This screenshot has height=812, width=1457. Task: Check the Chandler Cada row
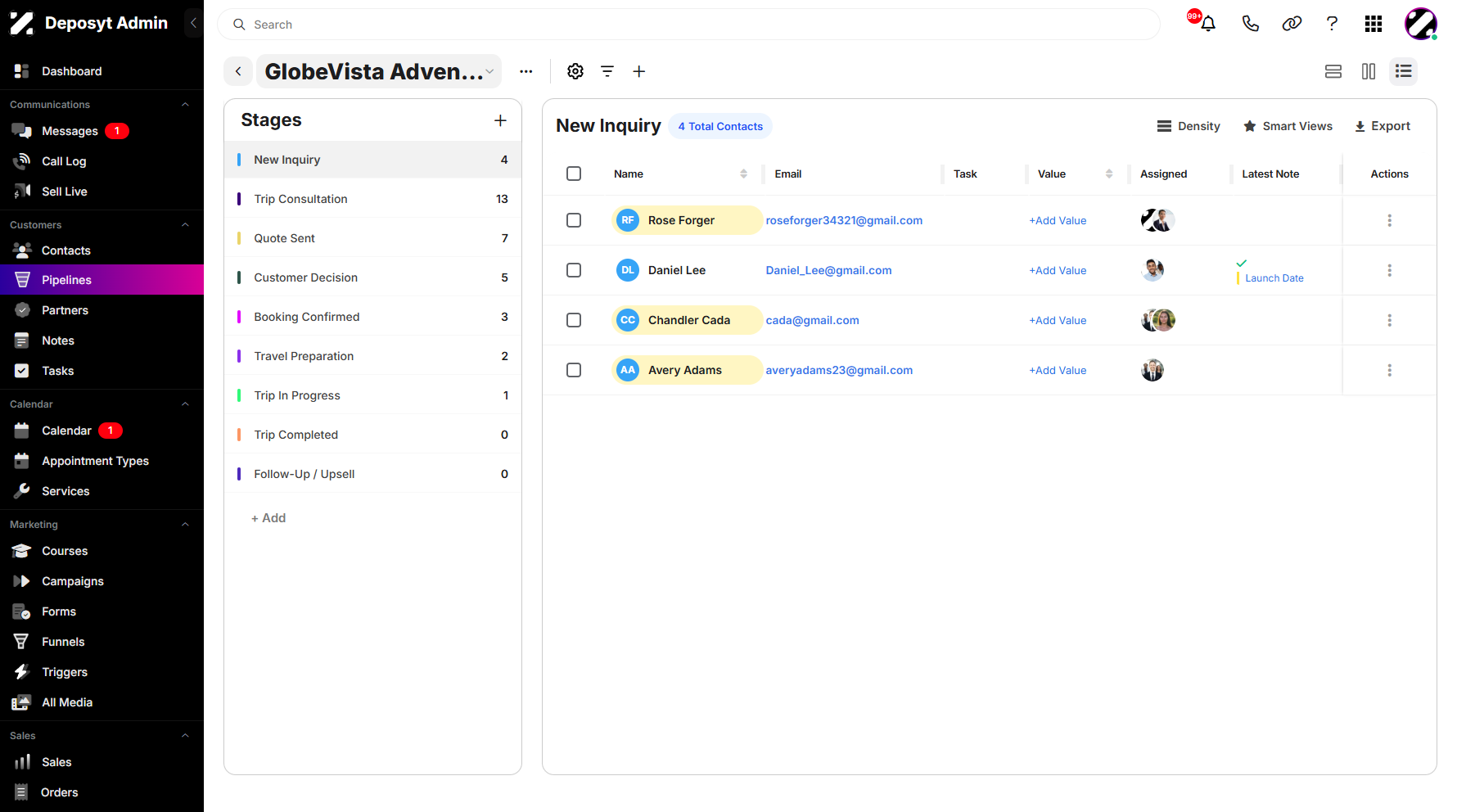pos(574,320)
